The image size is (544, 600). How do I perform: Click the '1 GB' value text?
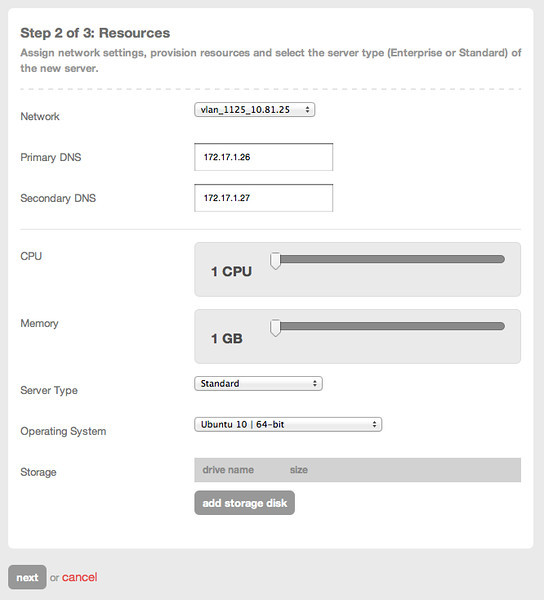[226, 339]
